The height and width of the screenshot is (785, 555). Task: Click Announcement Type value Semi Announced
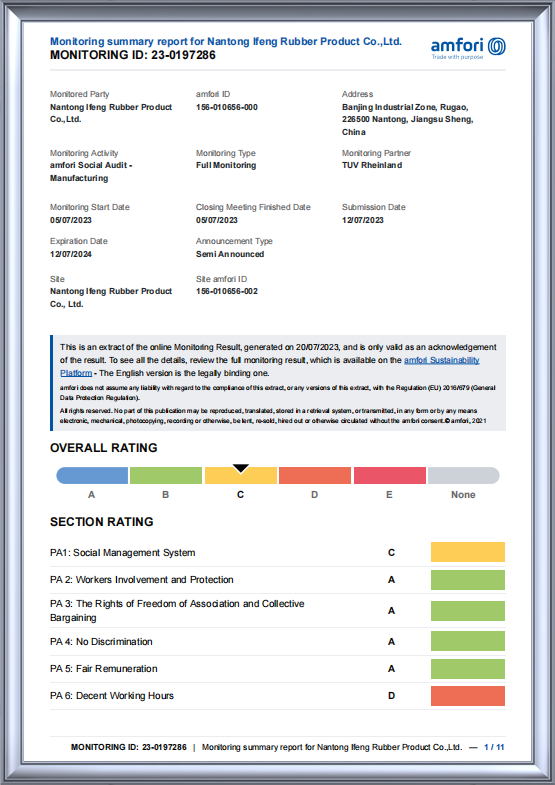[230, 254]
